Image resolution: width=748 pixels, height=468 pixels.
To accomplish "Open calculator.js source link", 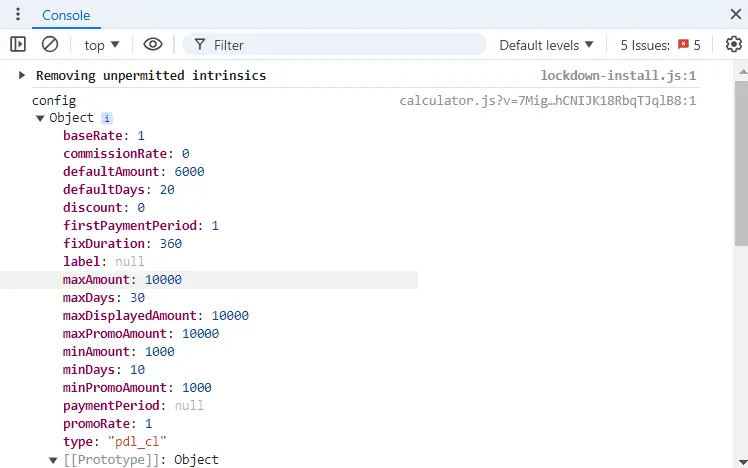I will [547, 101].
